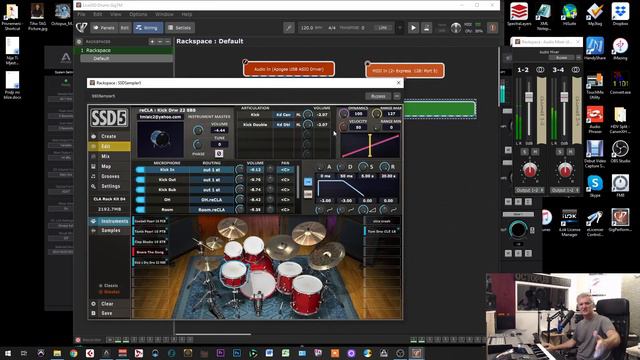Click the Kick In volume value field
640x360 pixels.
(256, 169)
